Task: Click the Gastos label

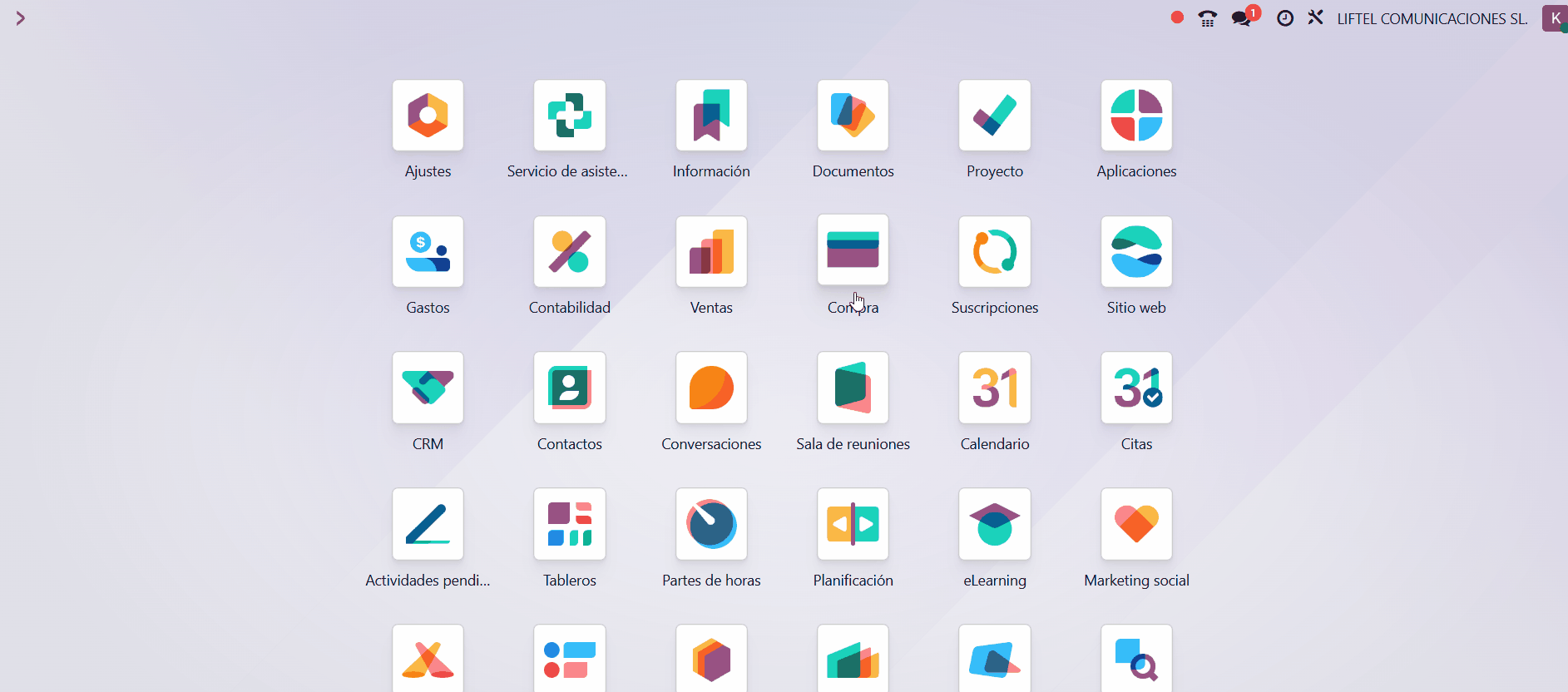Action: pos(428,308)
